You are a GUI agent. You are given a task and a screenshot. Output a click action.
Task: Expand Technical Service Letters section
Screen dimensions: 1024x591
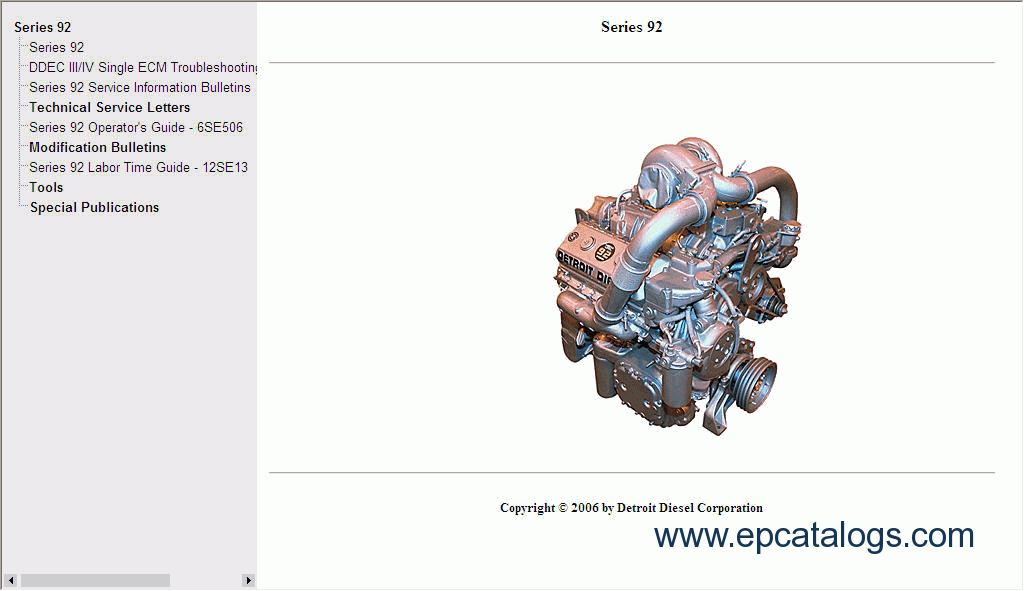(x=110, y=108)
